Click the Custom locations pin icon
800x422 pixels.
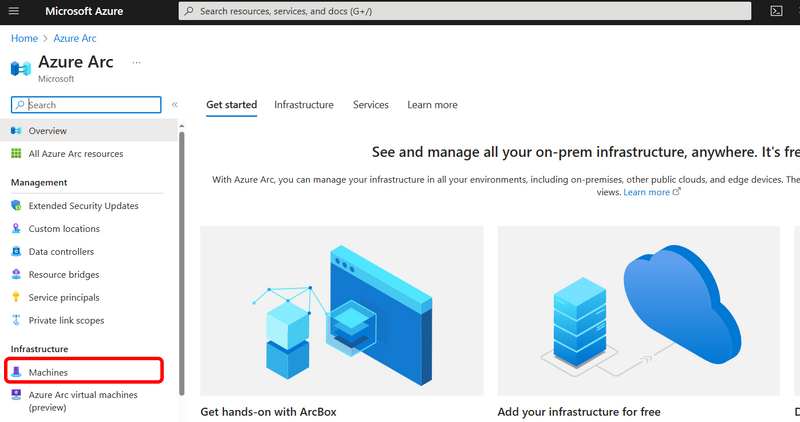16,229
